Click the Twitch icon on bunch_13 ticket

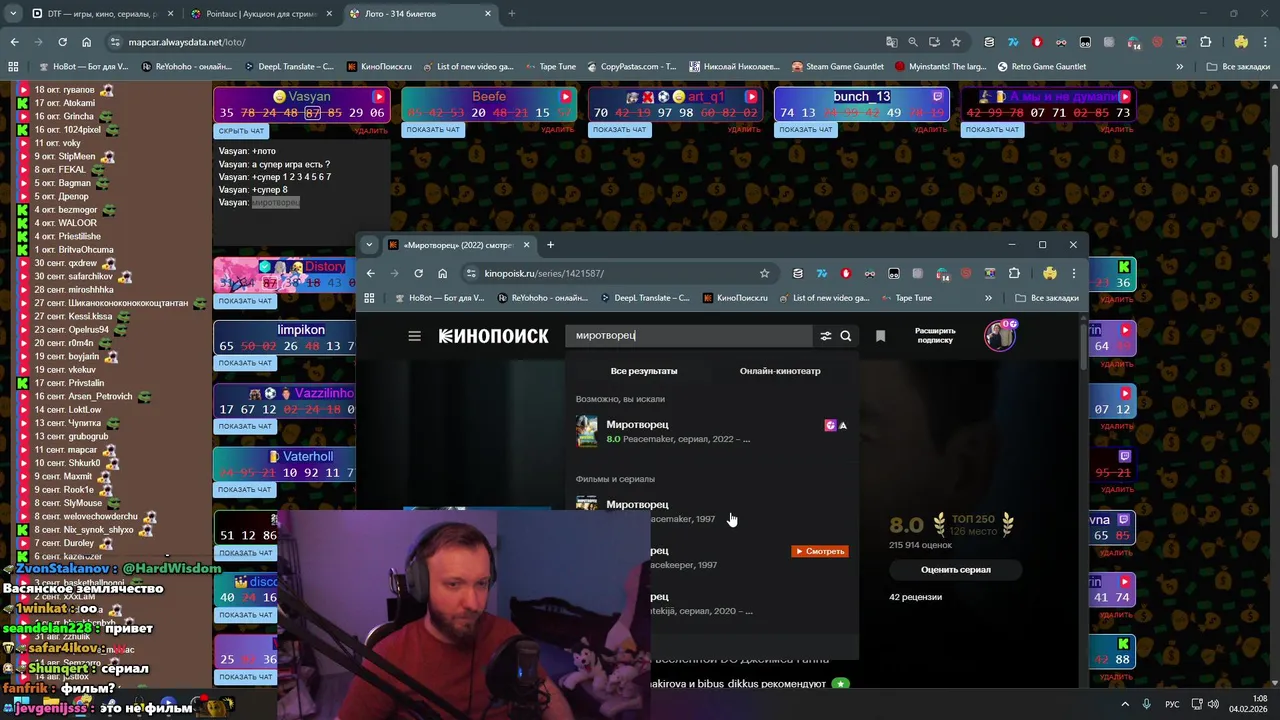pos(937,97)
